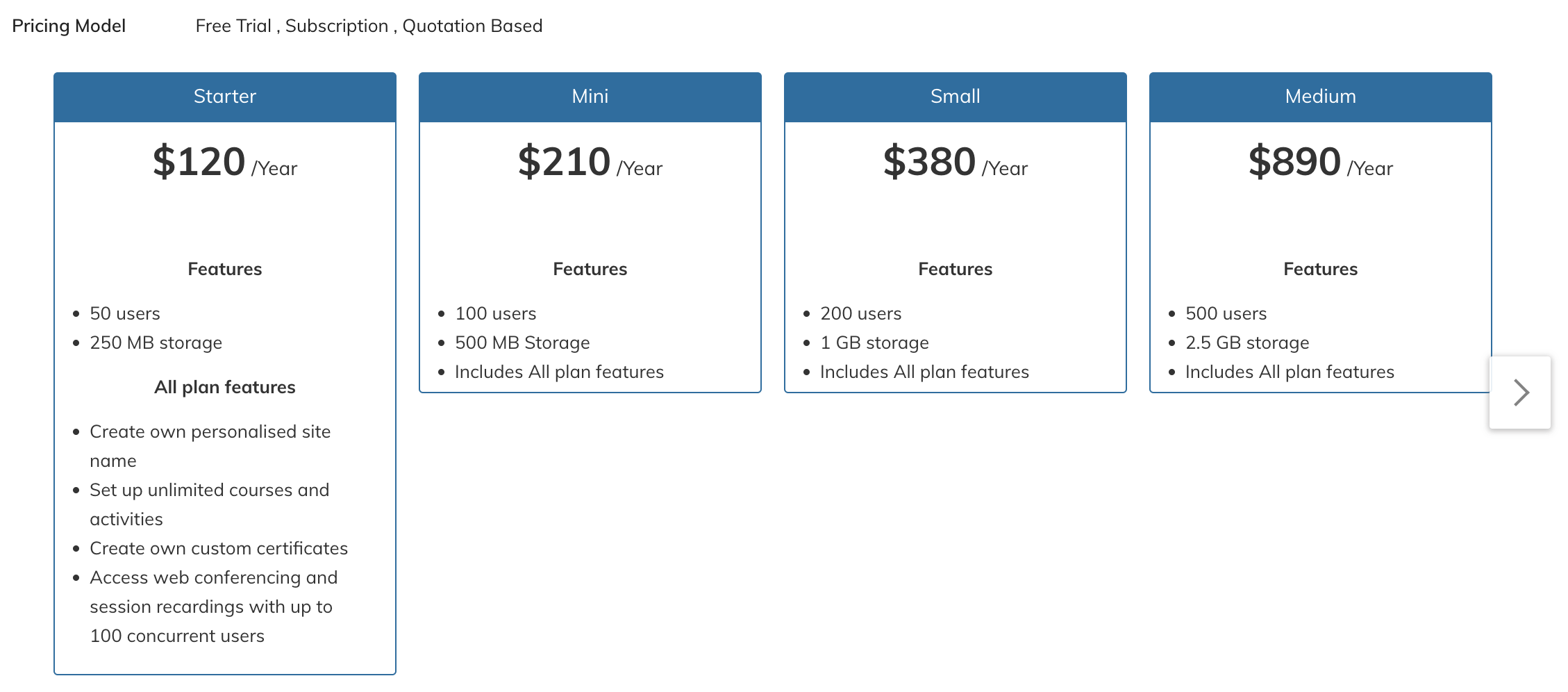Click the $890 /Year price
Image resolution: width=1568 pixels, height=692 pixels.
click(x=1321, y=162)
